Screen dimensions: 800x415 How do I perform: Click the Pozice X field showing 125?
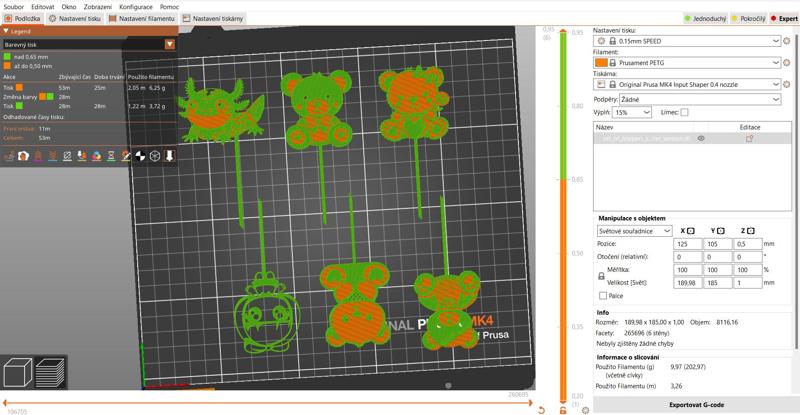point(687,244)
